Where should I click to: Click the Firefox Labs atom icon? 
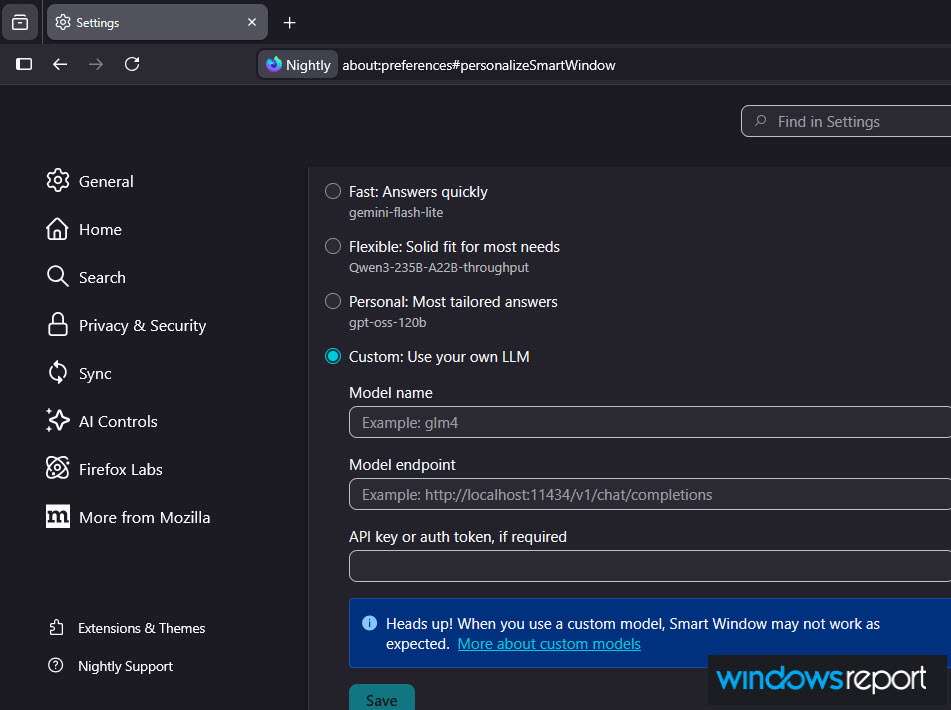[58, 468]
